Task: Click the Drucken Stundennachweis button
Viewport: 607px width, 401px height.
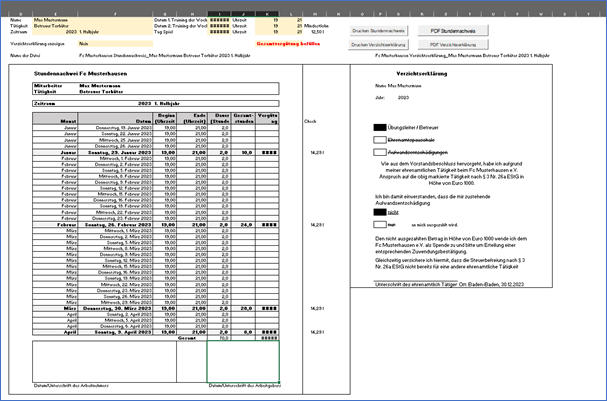Action: pos(378,31)
